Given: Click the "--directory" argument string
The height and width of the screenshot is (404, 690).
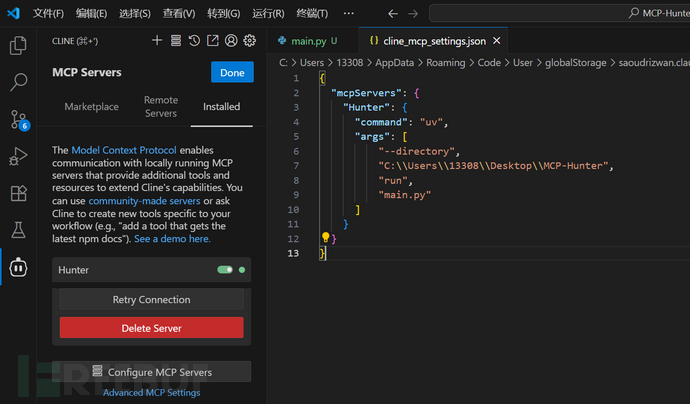Looking at the screenshot, I should click(x=416, y=151).
